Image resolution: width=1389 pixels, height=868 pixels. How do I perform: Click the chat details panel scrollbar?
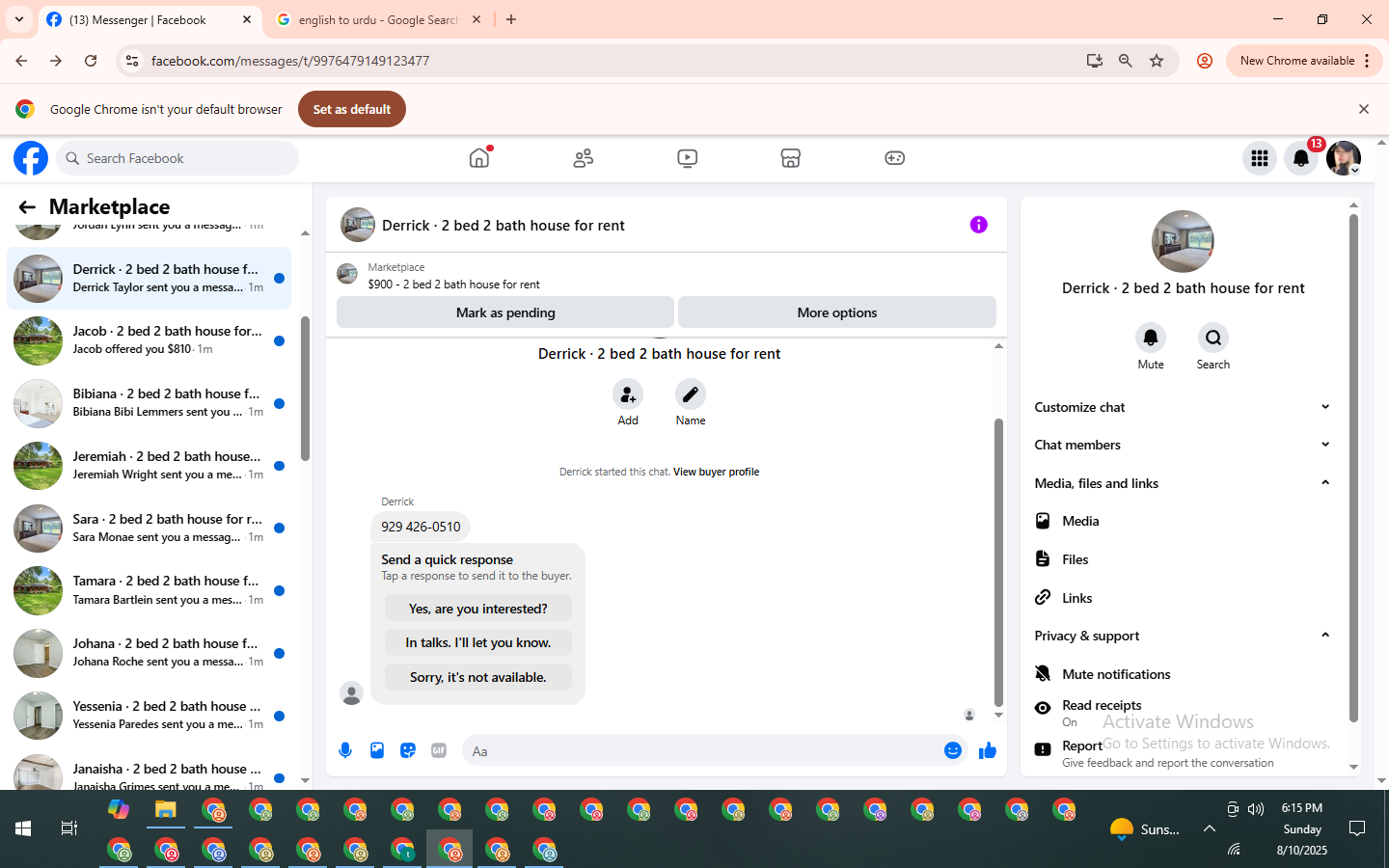pos(1353,468)
